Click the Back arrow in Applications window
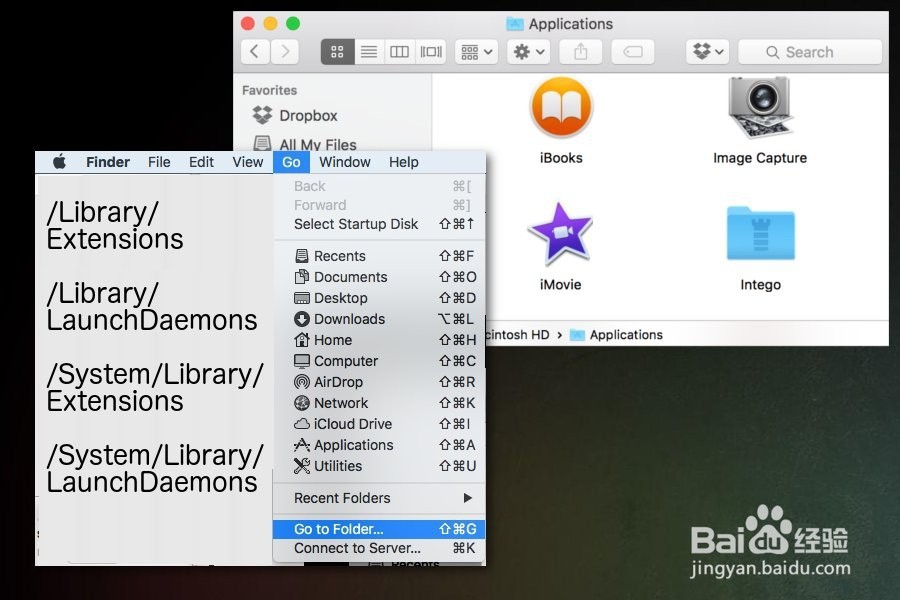This screenshot has width=900, height=600. click(255, 52)
